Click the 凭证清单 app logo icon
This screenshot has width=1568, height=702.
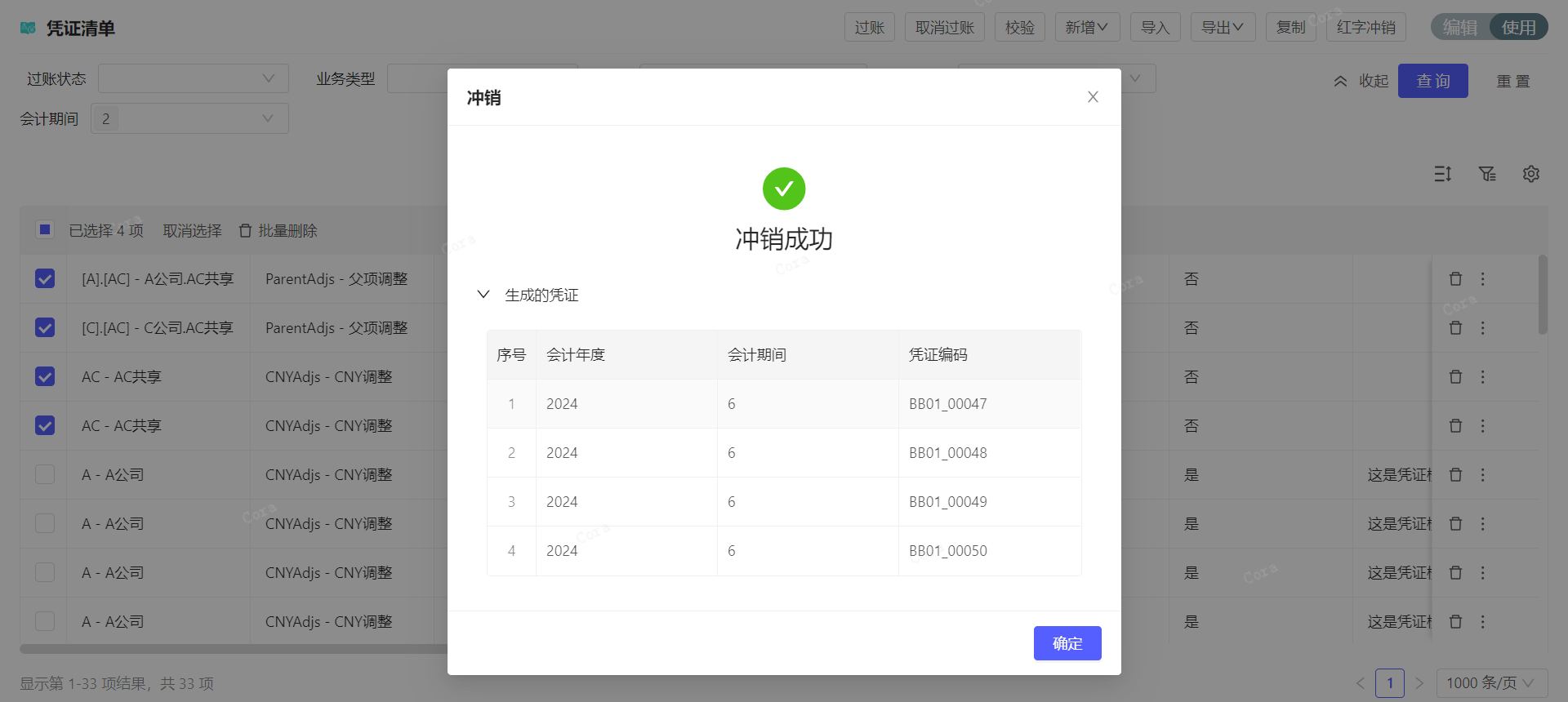point(29,29)
